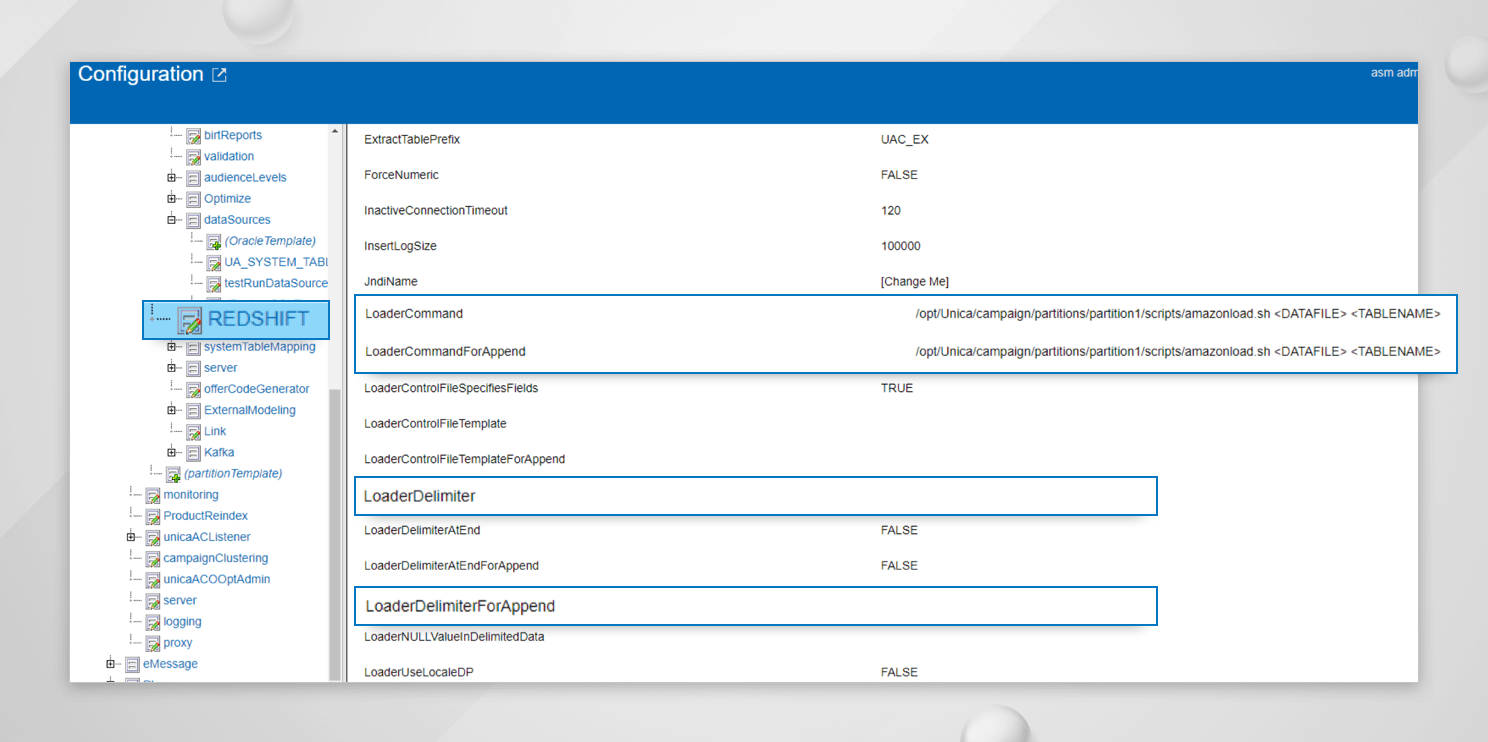Click the pencil icon next to monitoring
The height and width of the screenshot is (742, 1488).
pos(152,494)
